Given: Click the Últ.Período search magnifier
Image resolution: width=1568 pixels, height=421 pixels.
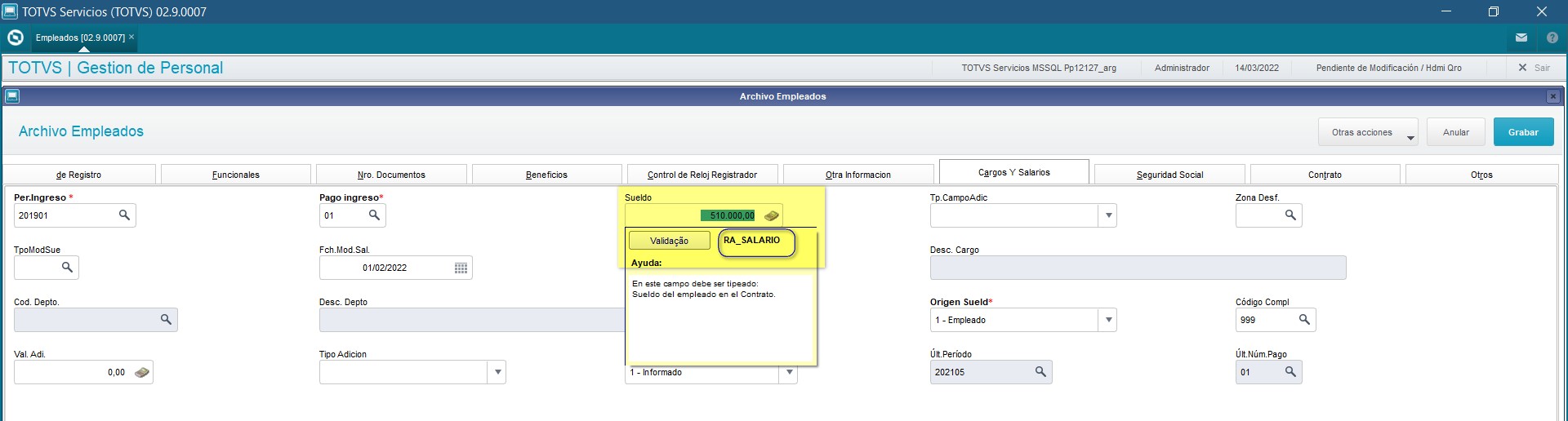Looking at the screenshot, I should click(x=1040, y=372).
